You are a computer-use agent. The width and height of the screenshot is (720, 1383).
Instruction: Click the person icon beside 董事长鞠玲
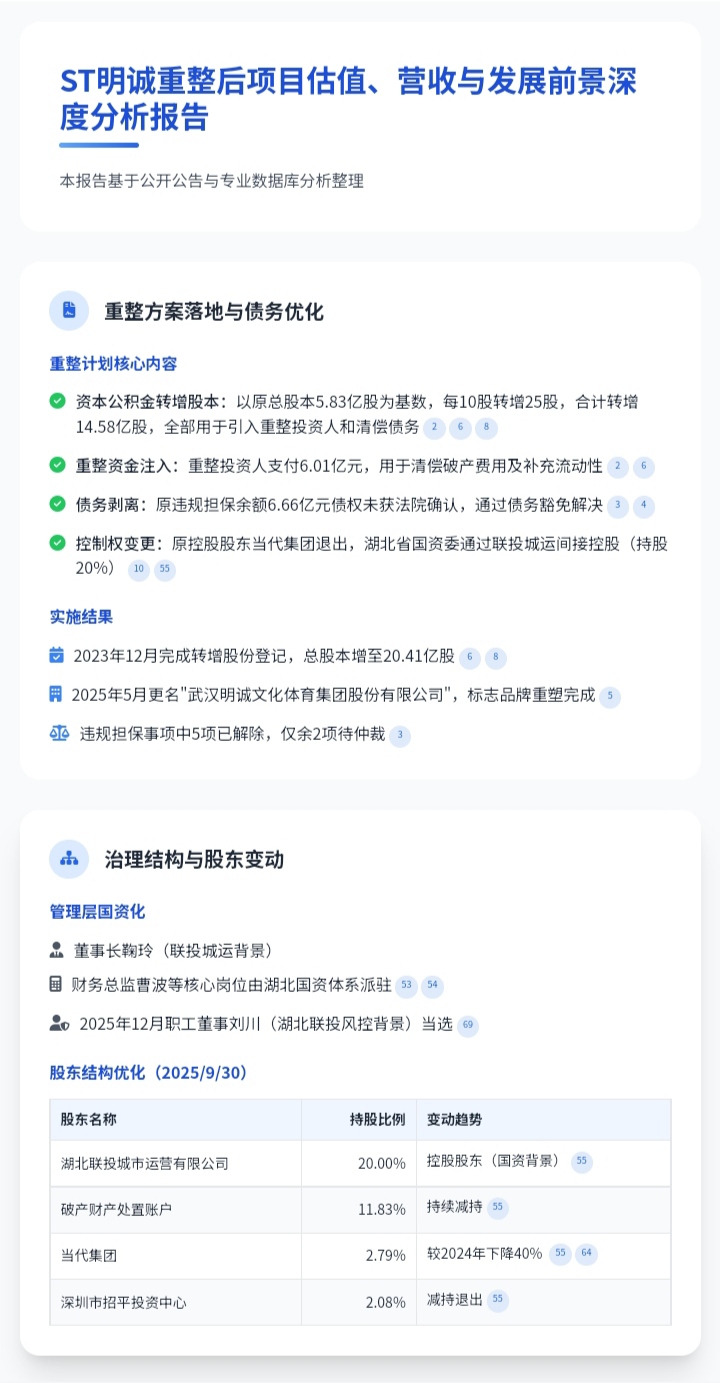57,949
